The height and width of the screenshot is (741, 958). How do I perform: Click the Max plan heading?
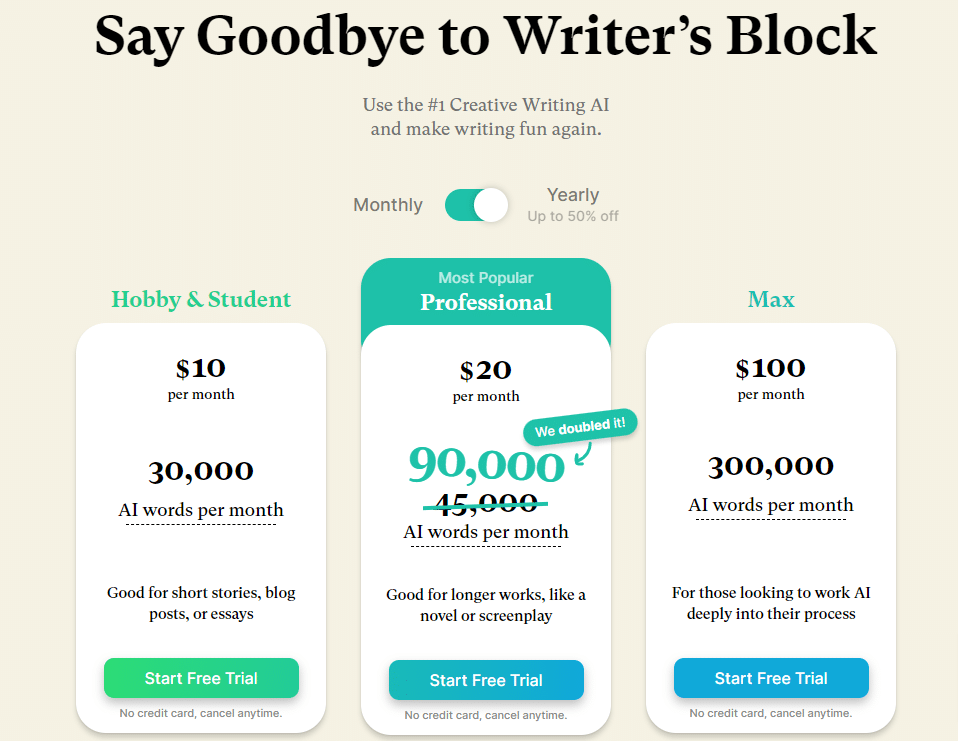click(771, 299)
